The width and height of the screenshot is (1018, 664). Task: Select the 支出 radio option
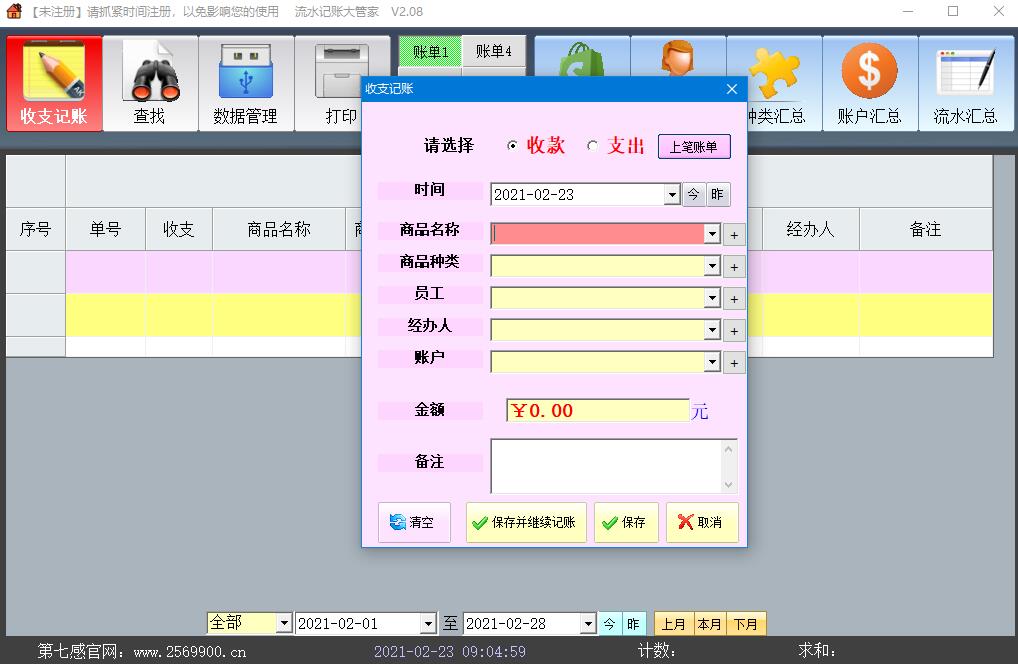592,145
